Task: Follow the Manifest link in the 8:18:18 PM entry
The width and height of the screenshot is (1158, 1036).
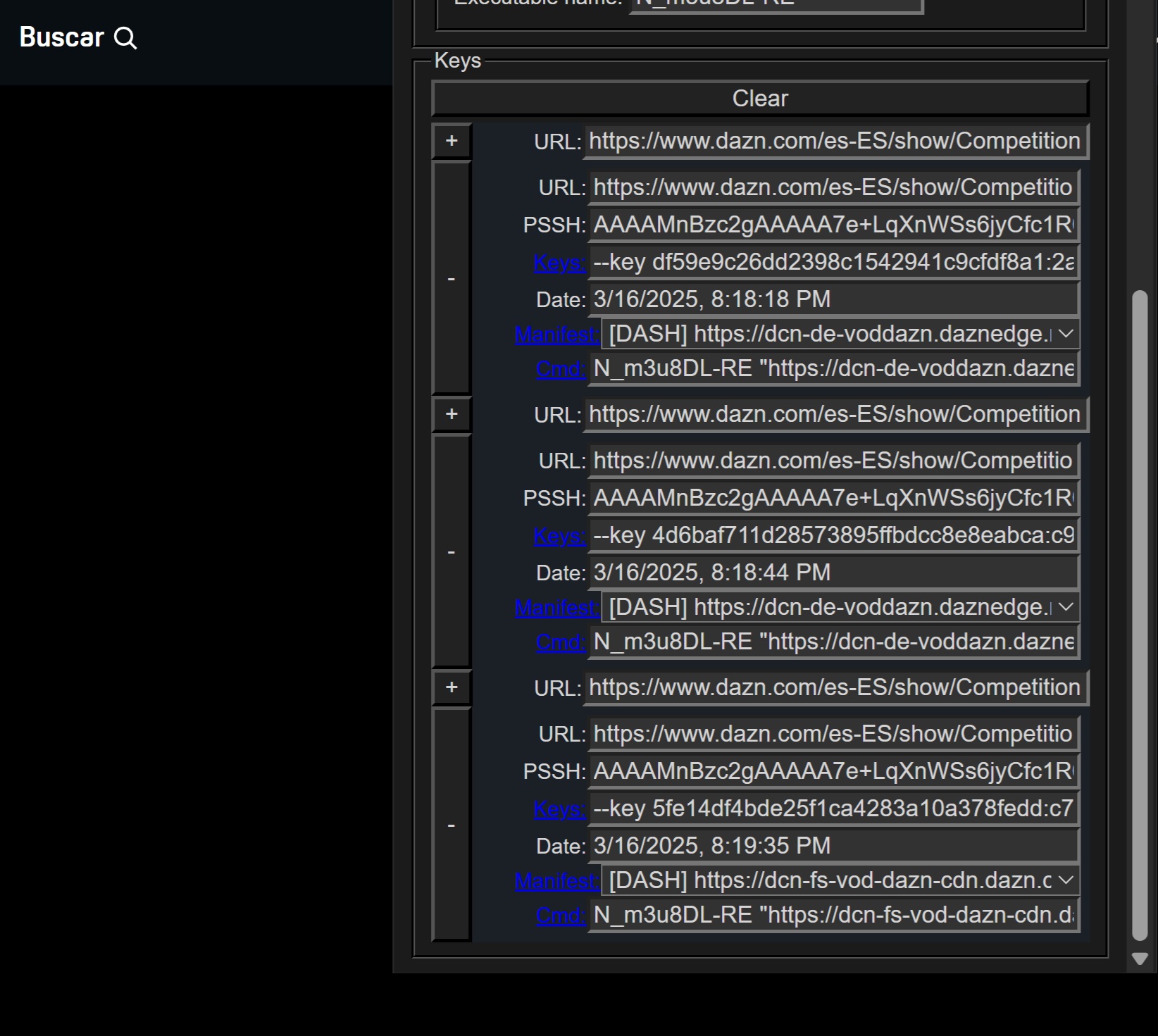Action: coord(556,335)
